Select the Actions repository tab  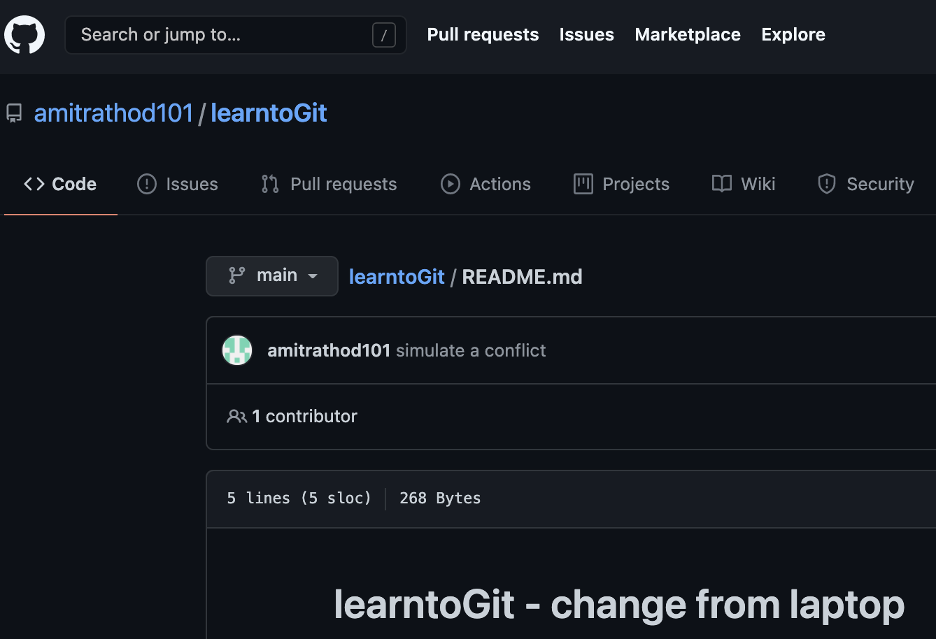(485, 184)
